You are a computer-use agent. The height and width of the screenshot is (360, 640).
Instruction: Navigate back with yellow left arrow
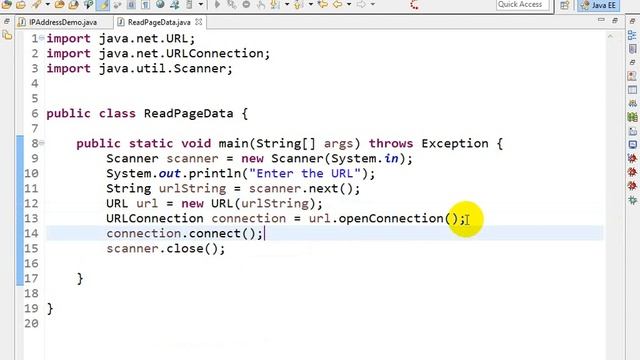(x=338, y=5)
